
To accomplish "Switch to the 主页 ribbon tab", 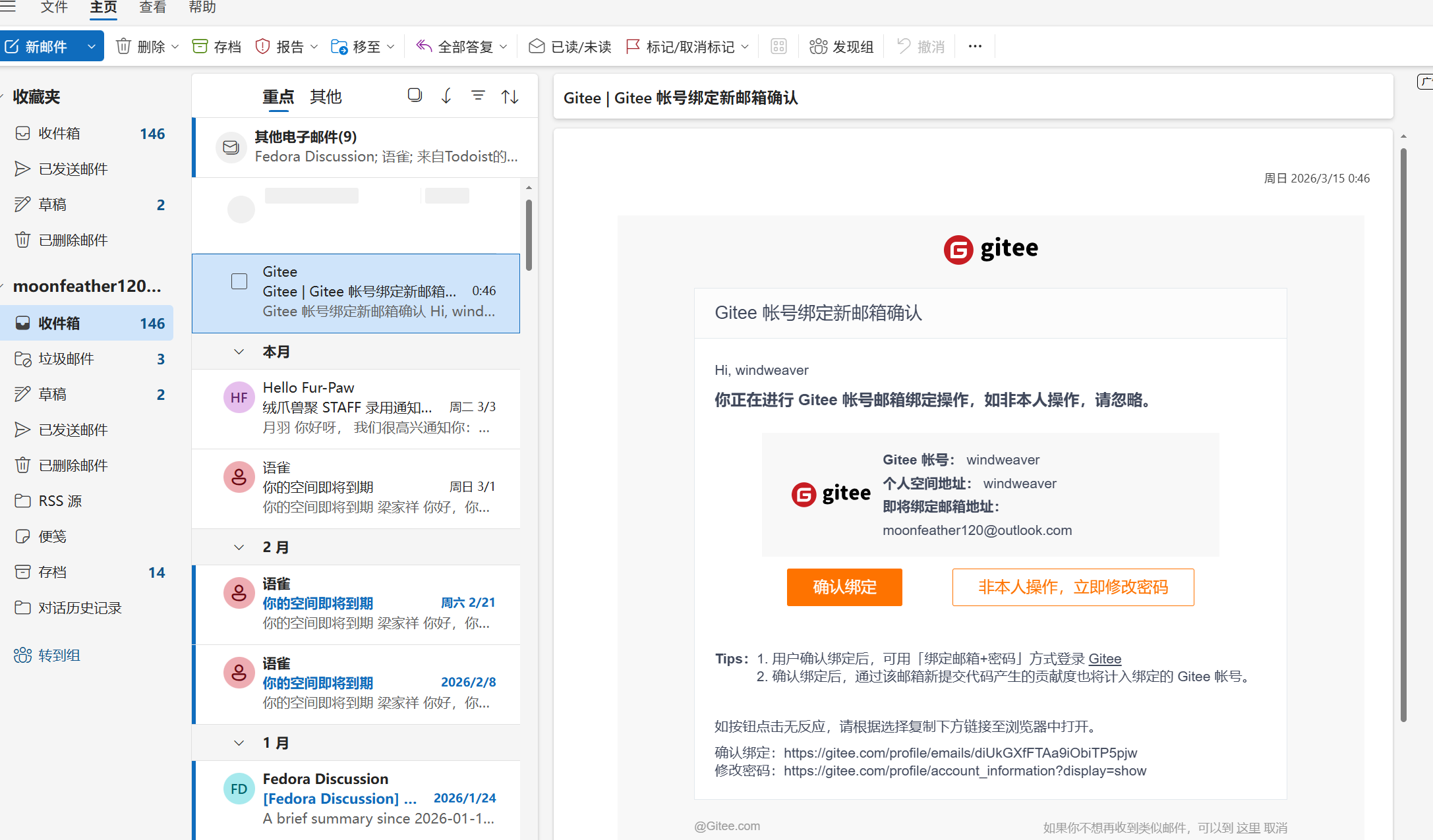I will (x=103, y=7).
